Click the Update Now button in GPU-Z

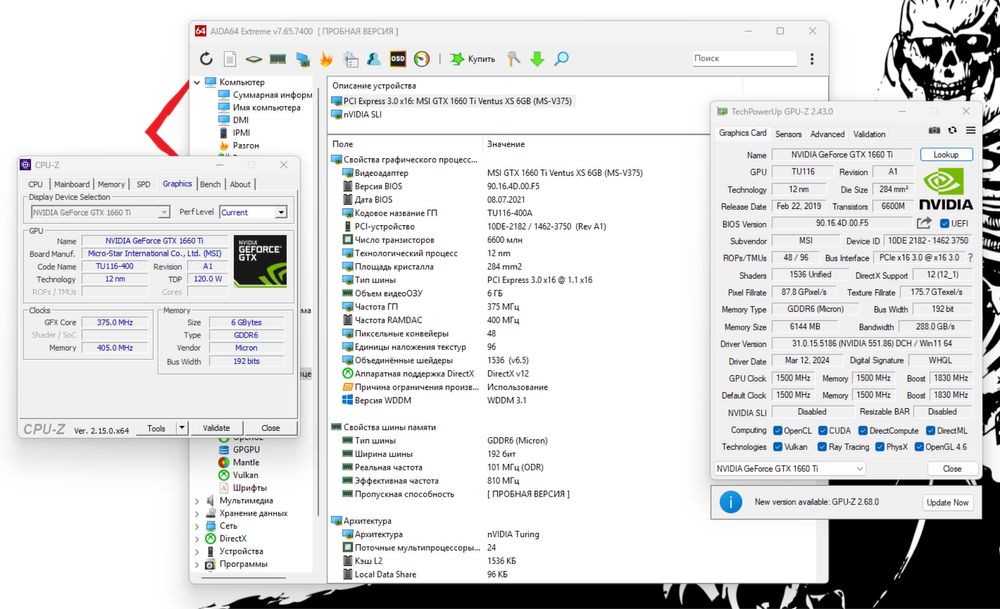[948, 503]
